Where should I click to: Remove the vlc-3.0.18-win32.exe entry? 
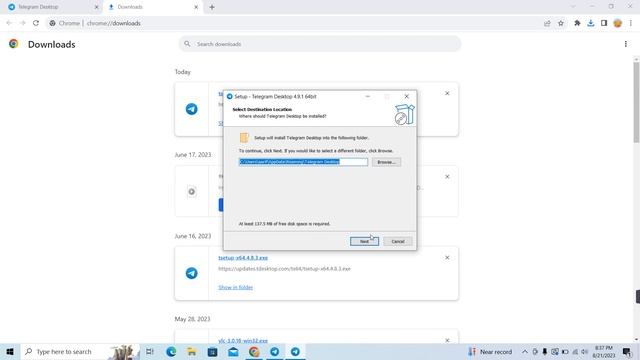(447, 340)
